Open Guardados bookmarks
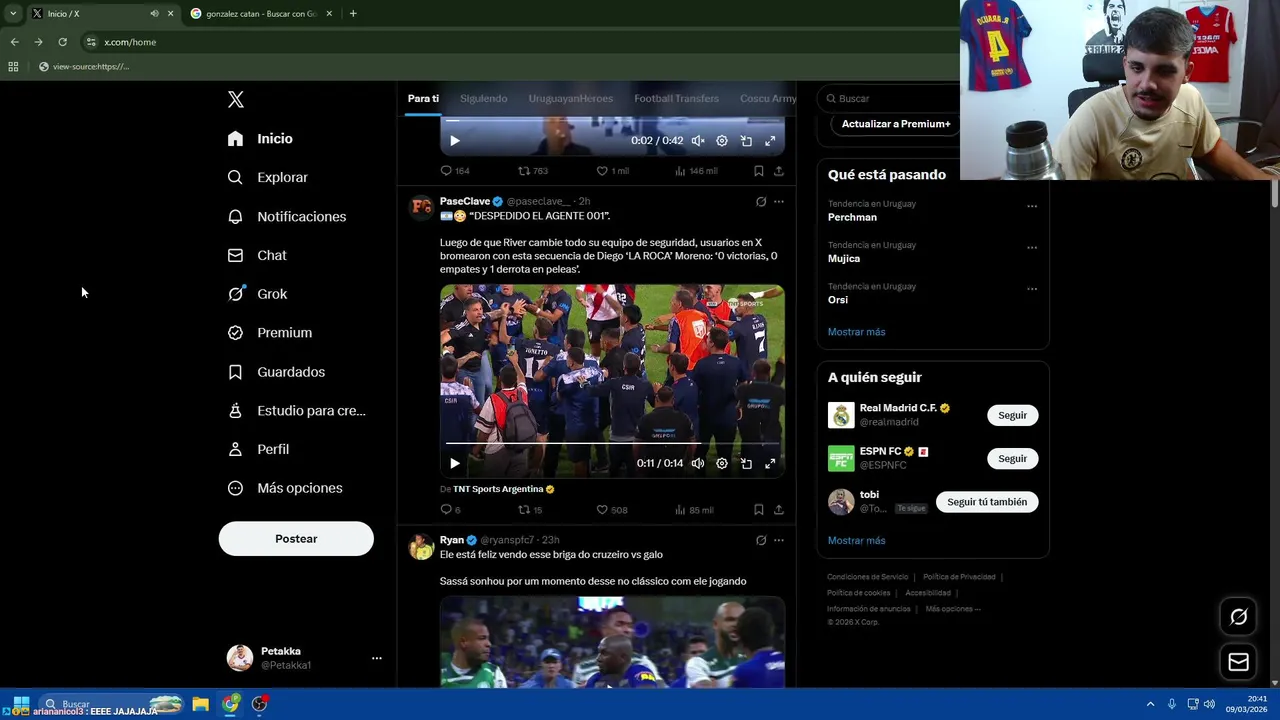Viewport: 1280px width, 720px height. click(x=276, y=372)
